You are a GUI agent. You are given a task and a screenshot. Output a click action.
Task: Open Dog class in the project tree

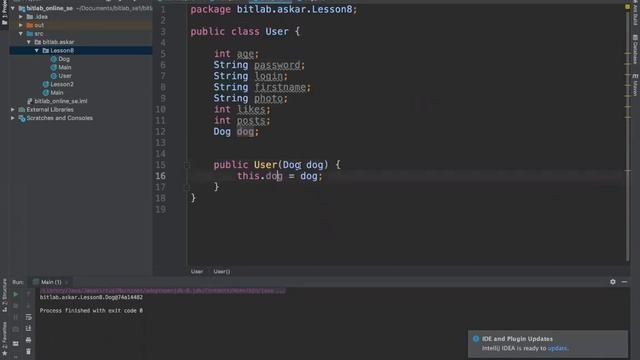(x=64, y=59)
